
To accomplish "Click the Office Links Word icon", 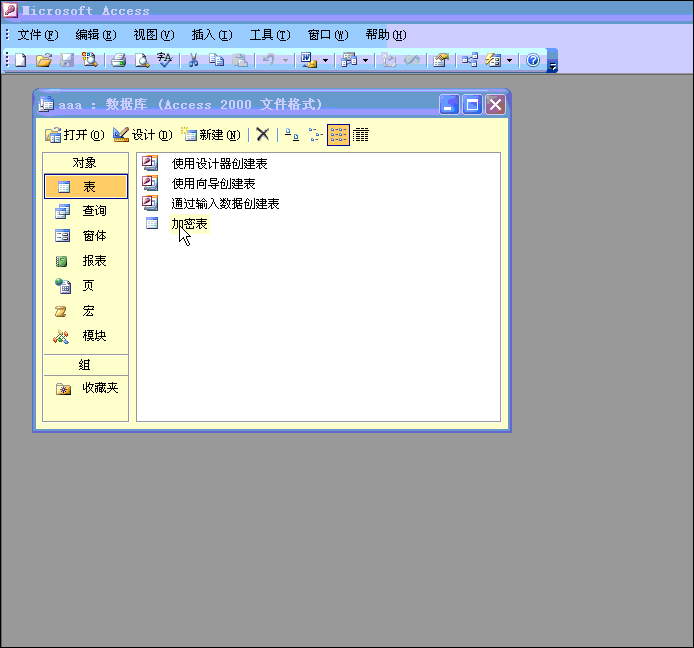I will (x=309, y=60).
